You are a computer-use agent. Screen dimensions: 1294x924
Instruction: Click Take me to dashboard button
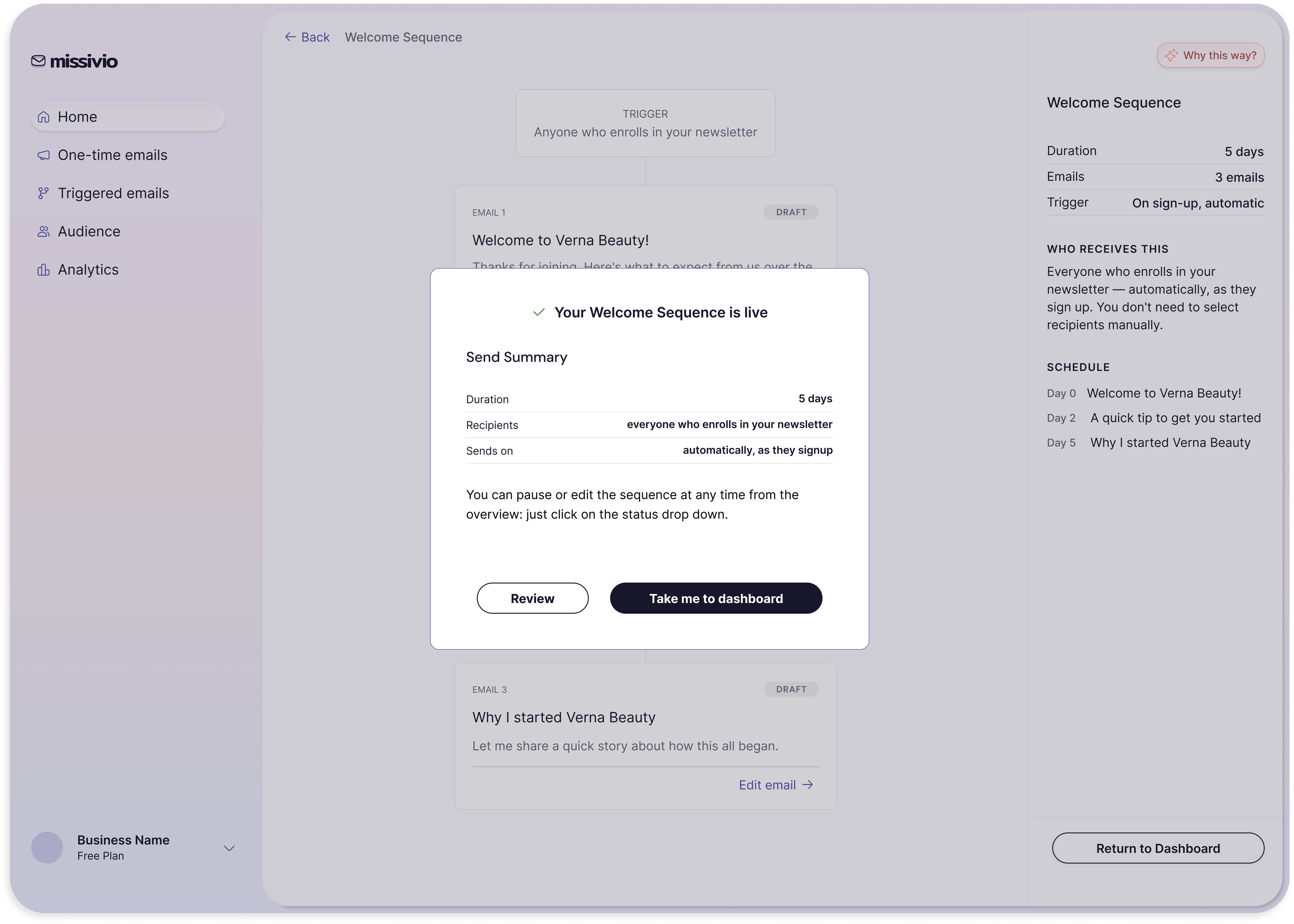pos(716,599)
